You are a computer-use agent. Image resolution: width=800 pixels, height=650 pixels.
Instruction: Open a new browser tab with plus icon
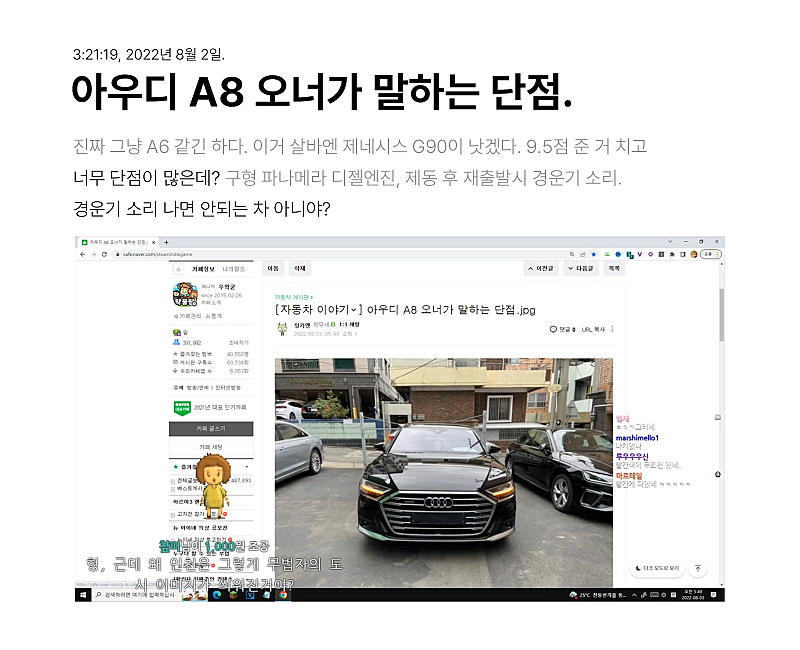click(166, 243)
